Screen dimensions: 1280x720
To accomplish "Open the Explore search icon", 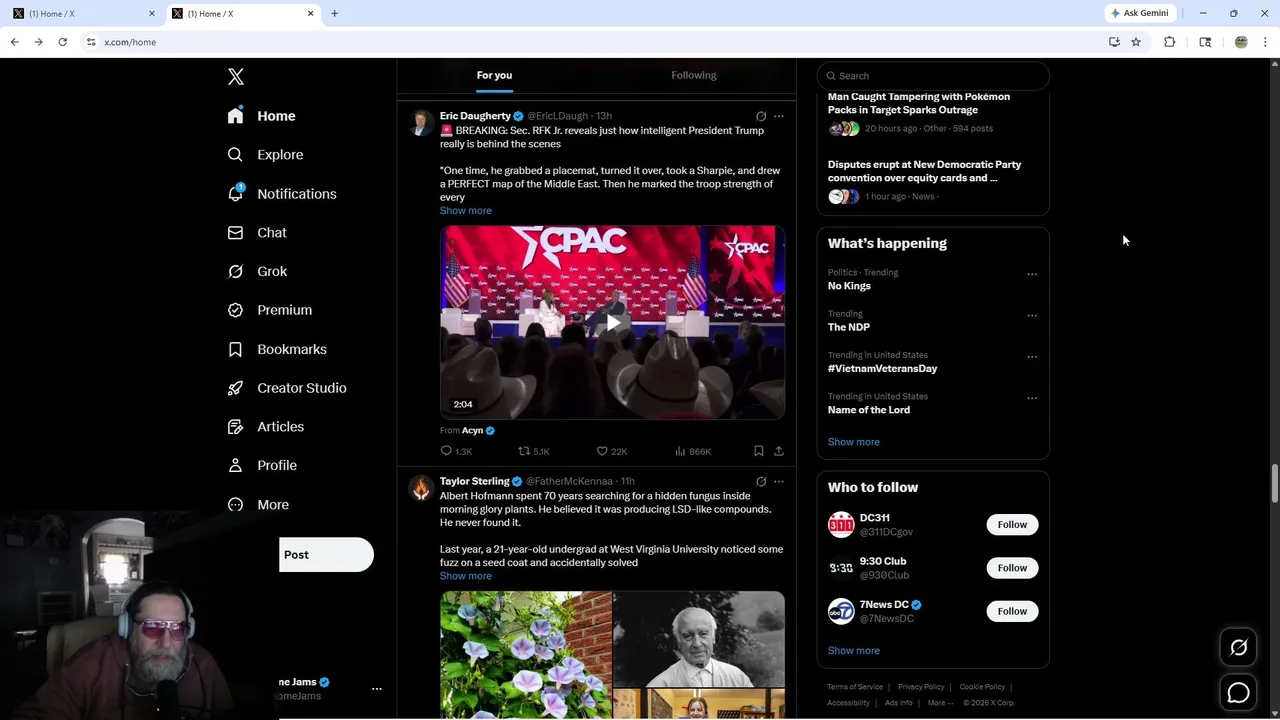I will 235,155.
